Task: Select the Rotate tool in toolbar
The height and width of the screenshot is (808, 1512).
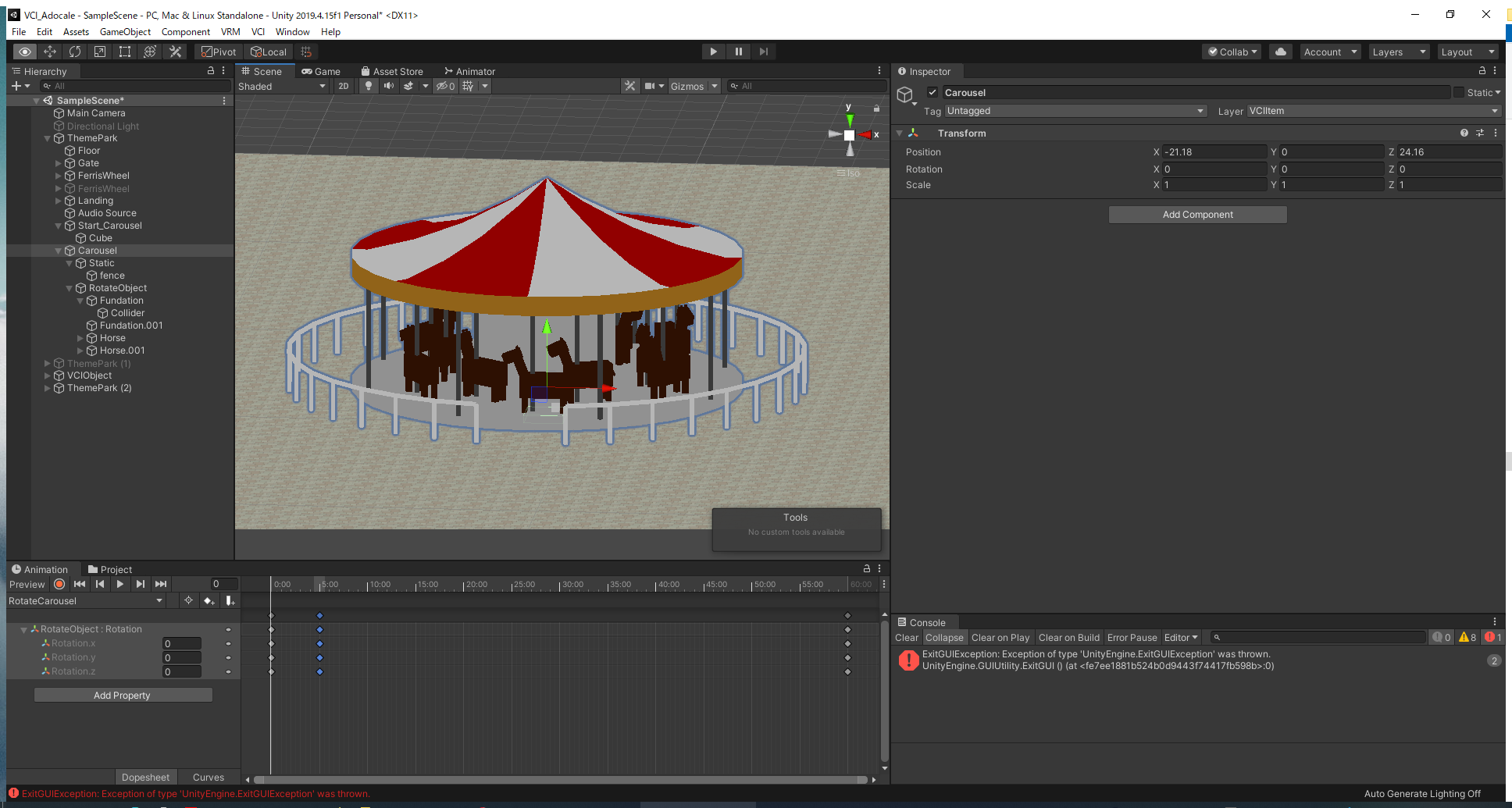Action: pos(75,52)
